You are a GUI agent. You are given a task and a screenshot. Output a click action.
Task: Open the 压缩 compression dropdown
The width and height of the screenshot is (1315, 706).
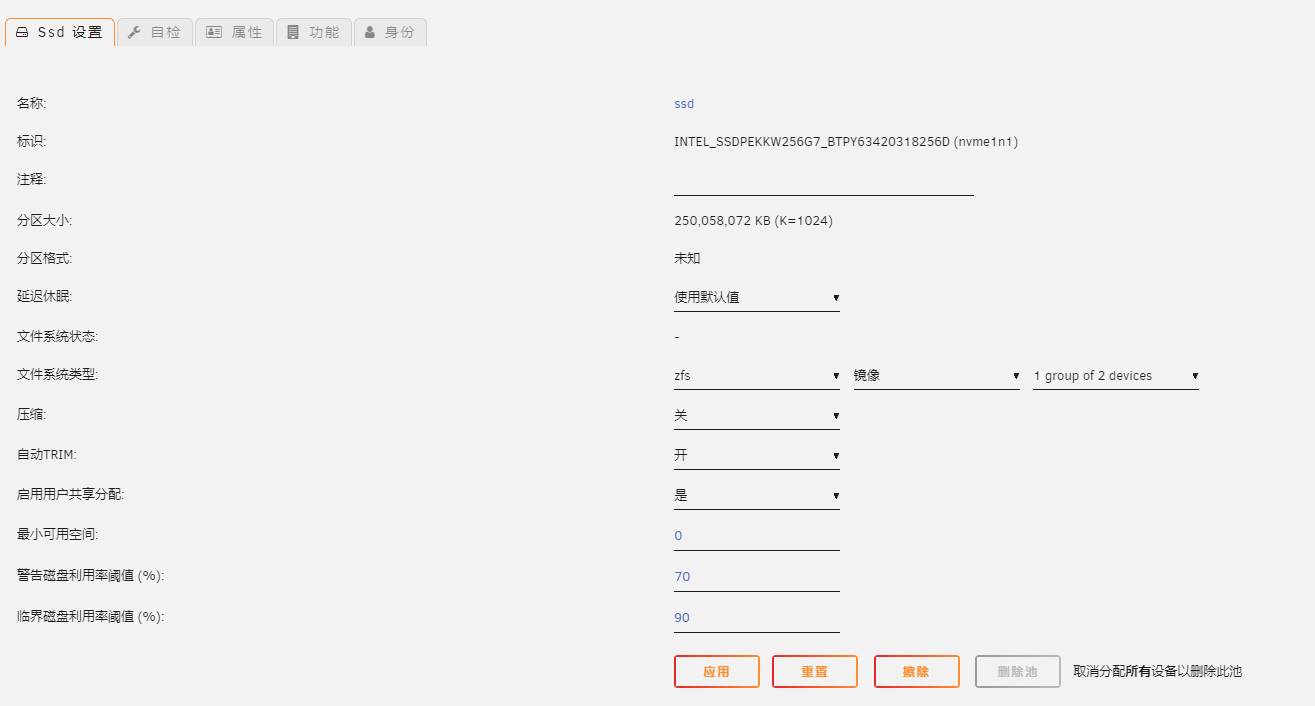click(x=756, y=415)
